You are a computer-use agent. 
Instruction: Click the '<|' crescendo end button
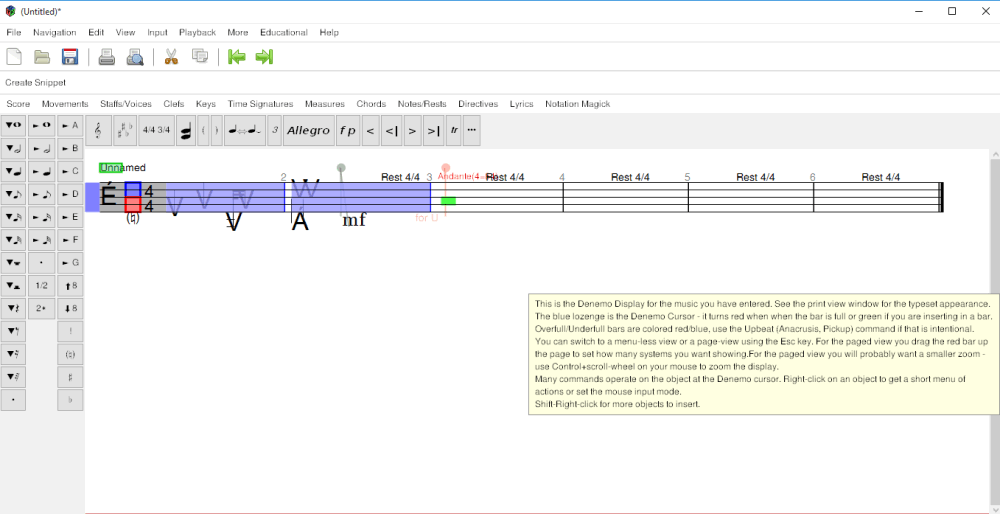coord(392,130)
